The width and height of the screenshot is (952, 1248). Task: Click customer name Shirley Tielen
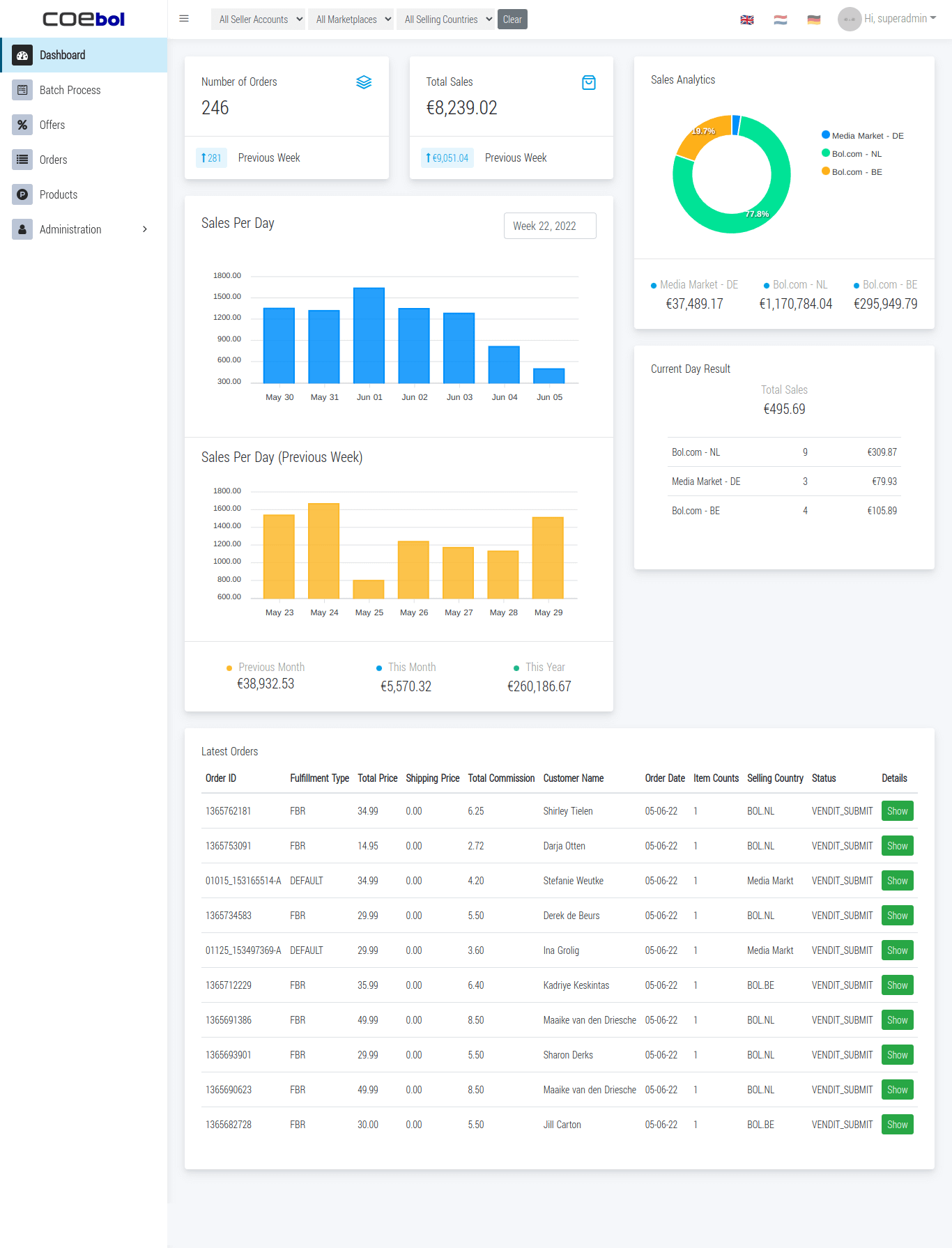click(x=568, y=811)
